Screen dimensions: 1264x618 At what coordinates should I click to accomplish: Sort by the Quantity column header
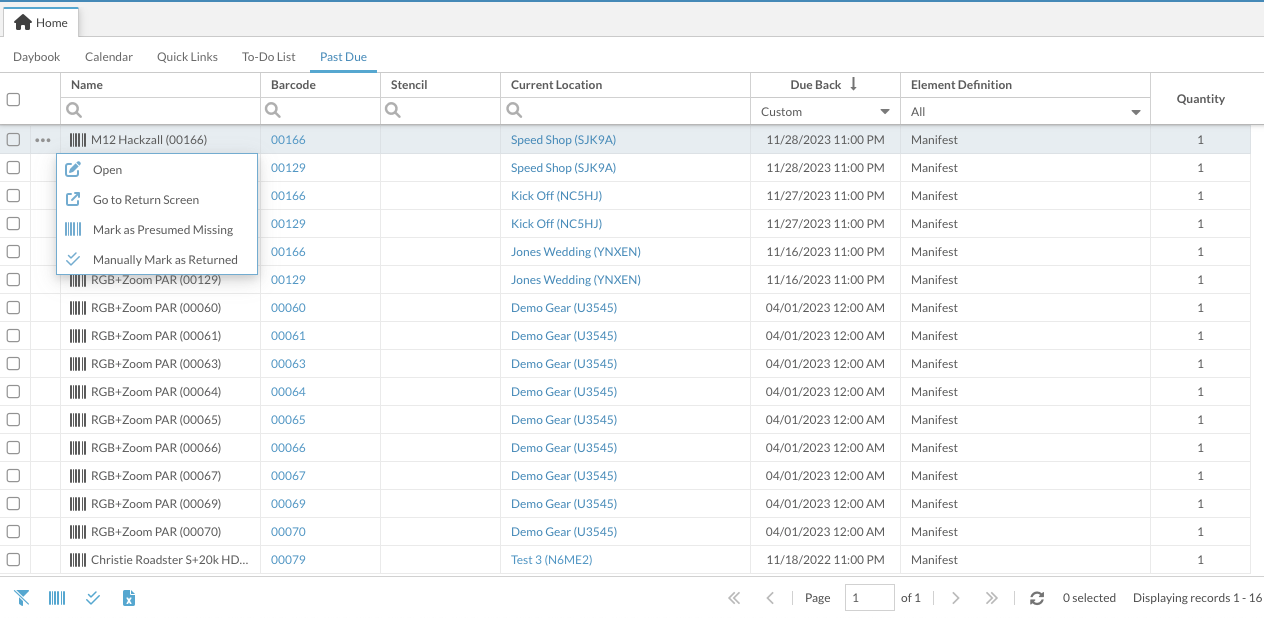(1200, 99)
